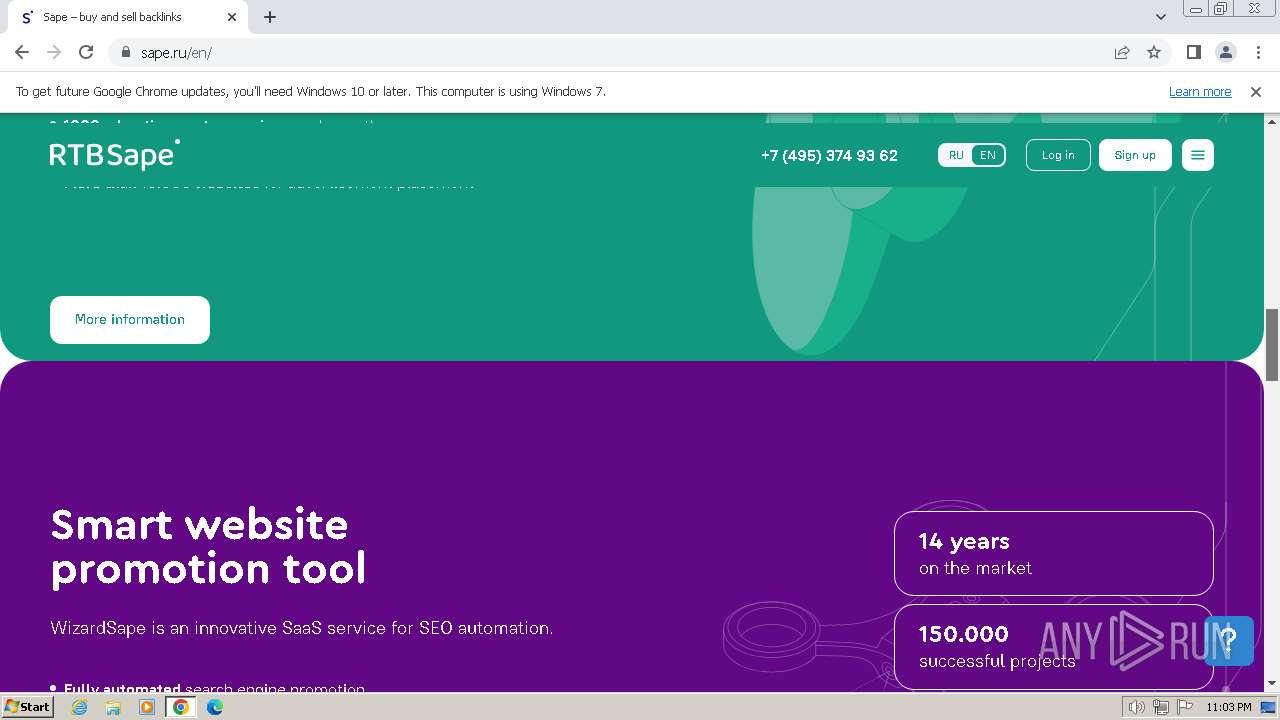
Task: Click the browser back arrow
Action: [22, 52]
